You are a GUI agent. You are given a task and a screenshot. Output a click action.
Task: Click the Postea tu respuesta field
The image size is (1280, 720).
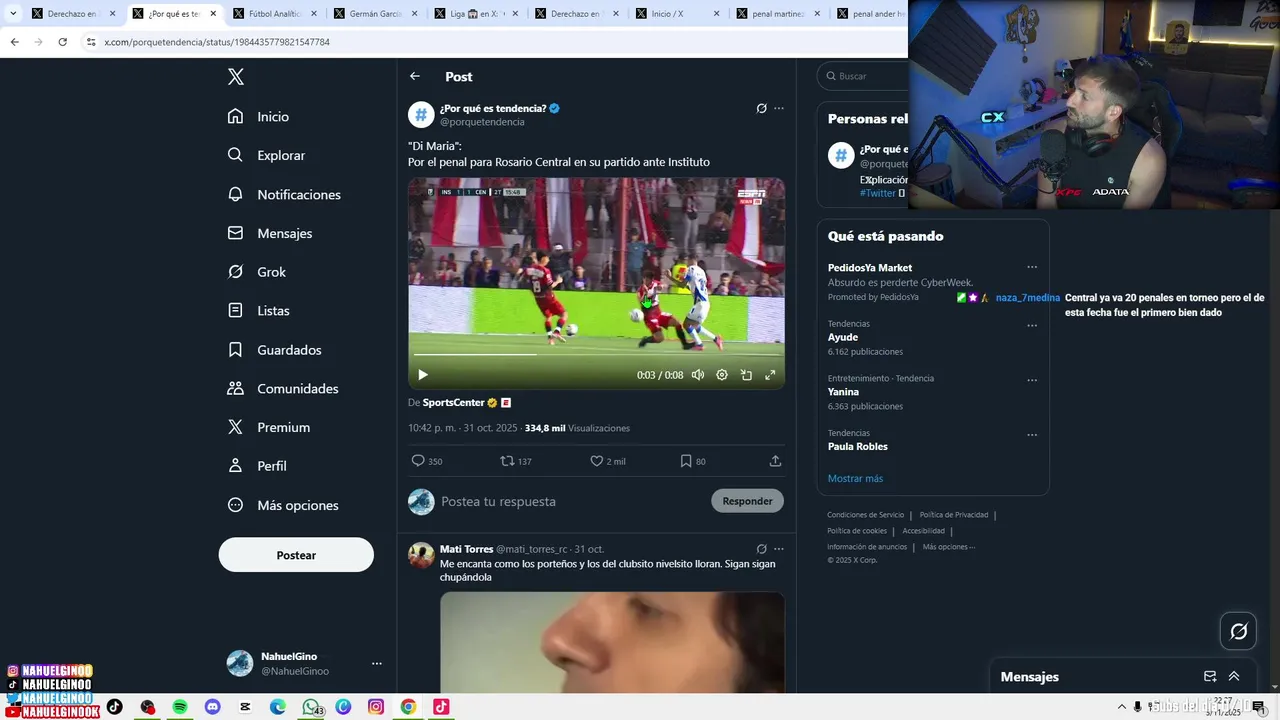[x=570, y=501]
